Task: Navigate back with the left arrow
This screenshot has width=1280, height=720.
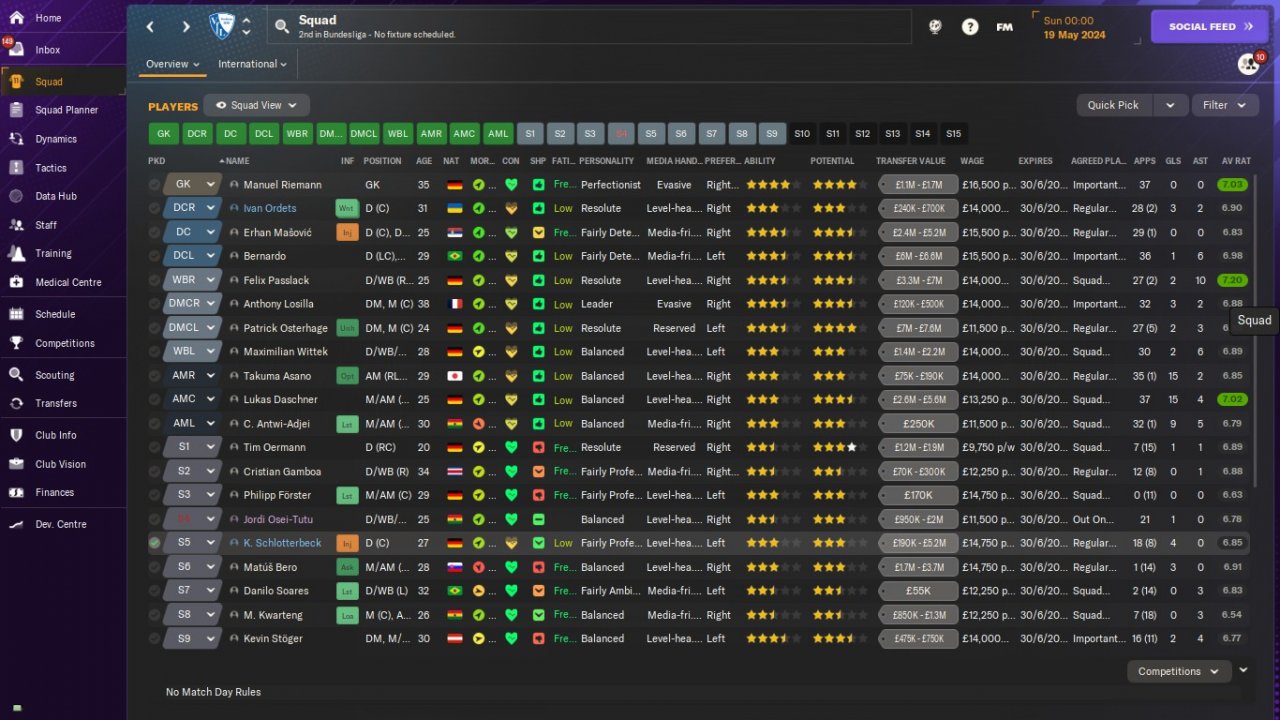Action: coord(151,27)
